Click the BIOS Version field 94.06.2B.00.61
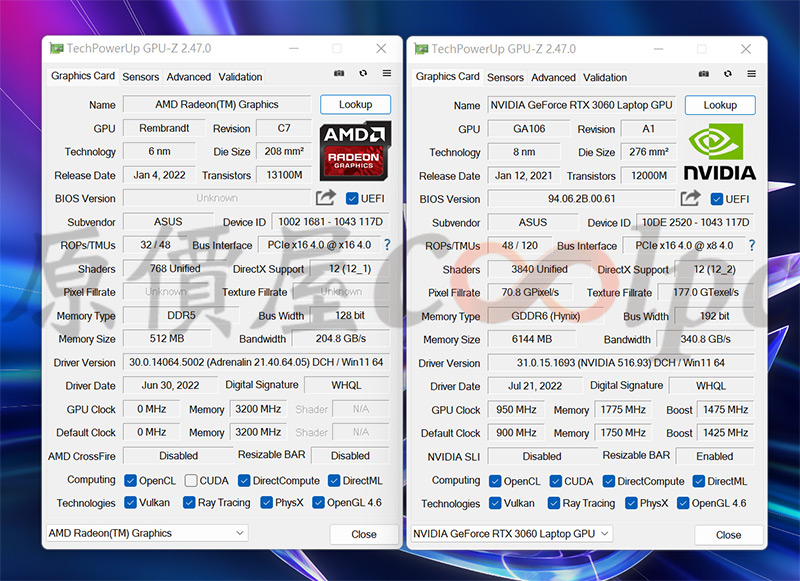The image size is (800, 581). point(582,199)
